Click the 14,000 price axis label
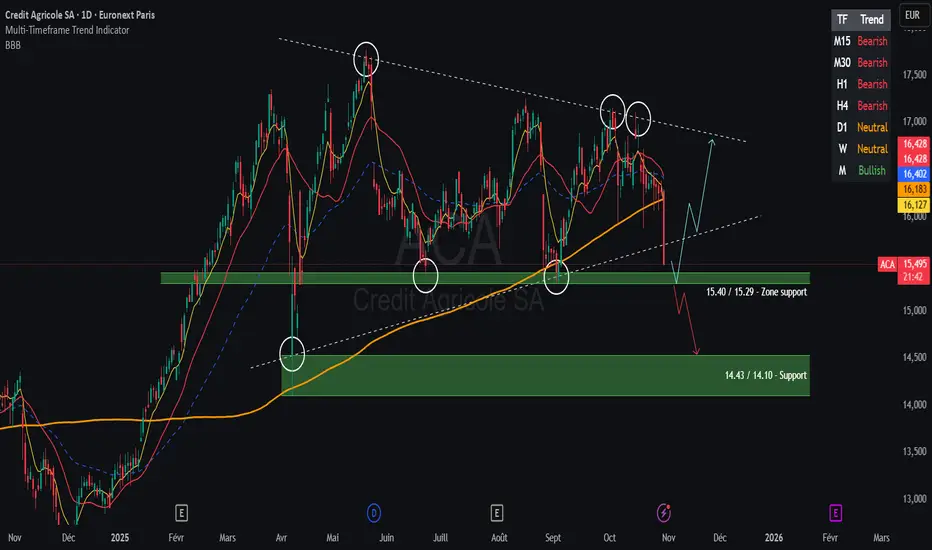 pyautogui.click(x=914, y=404)
